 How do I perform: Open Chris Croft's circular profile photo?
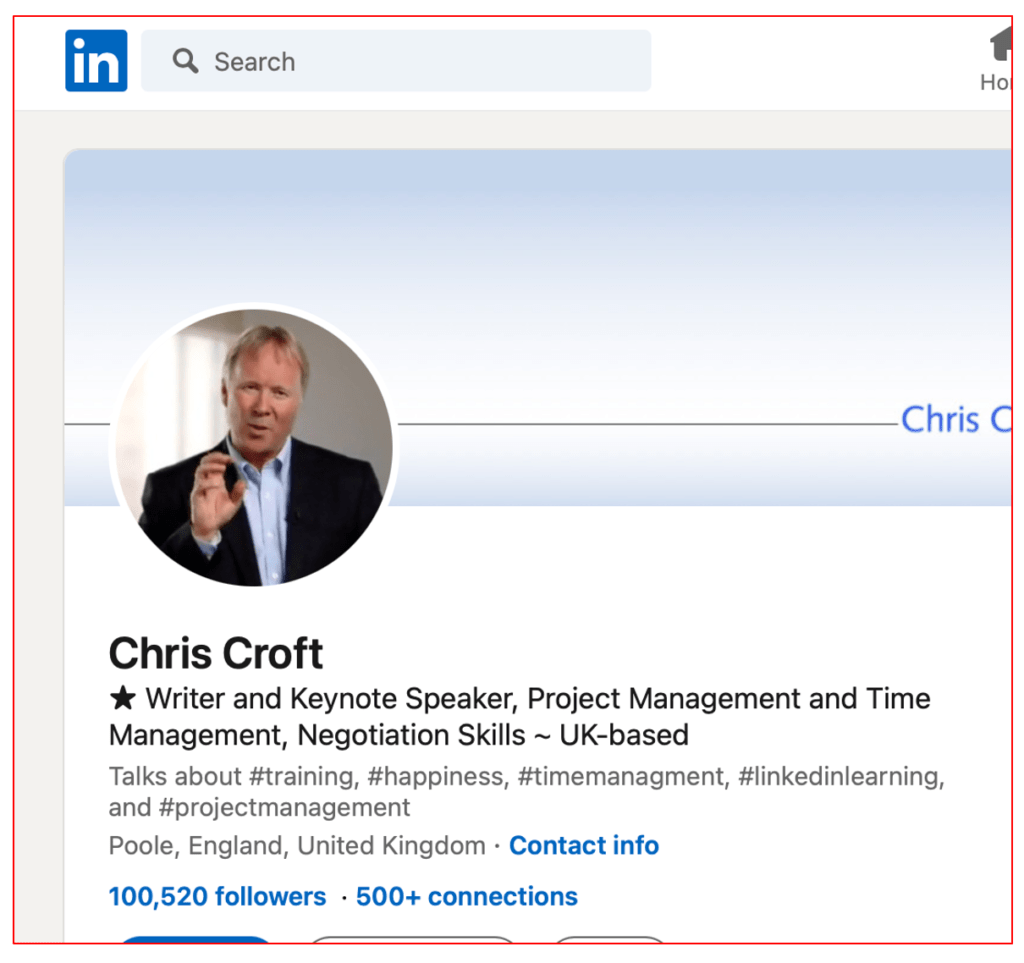tap(255, 446)
